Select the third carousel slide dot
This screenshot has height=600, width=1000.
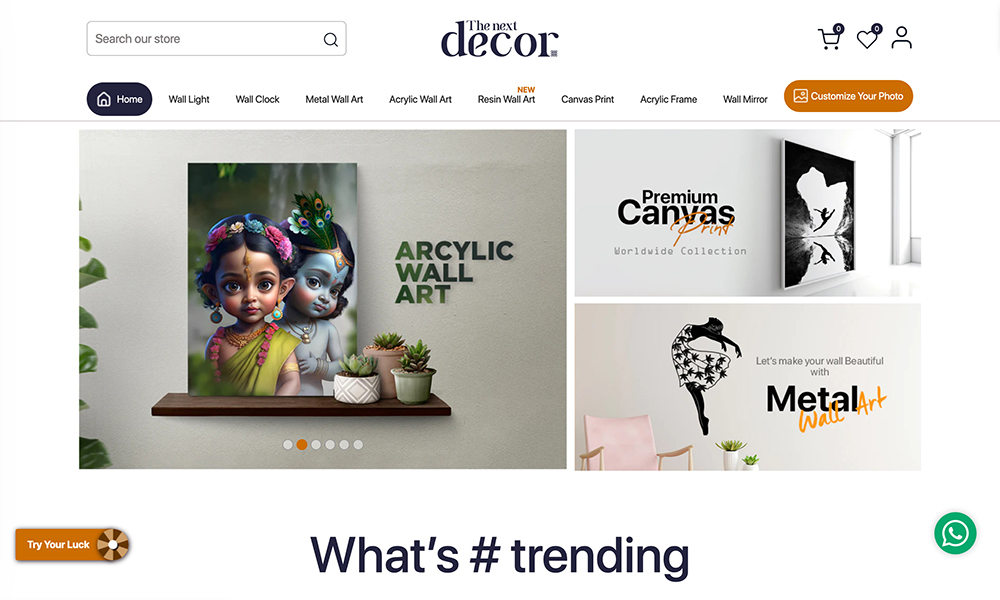[316, 444]
